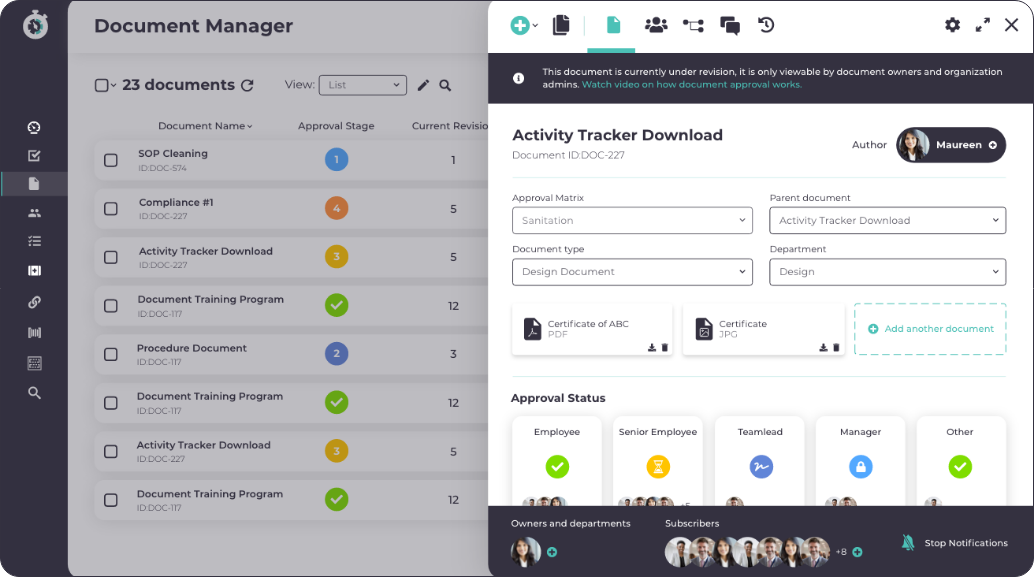The image size is (1034, 577).
Task: Delete the Certificate JPG attachment
Action: tap(836, 348)
